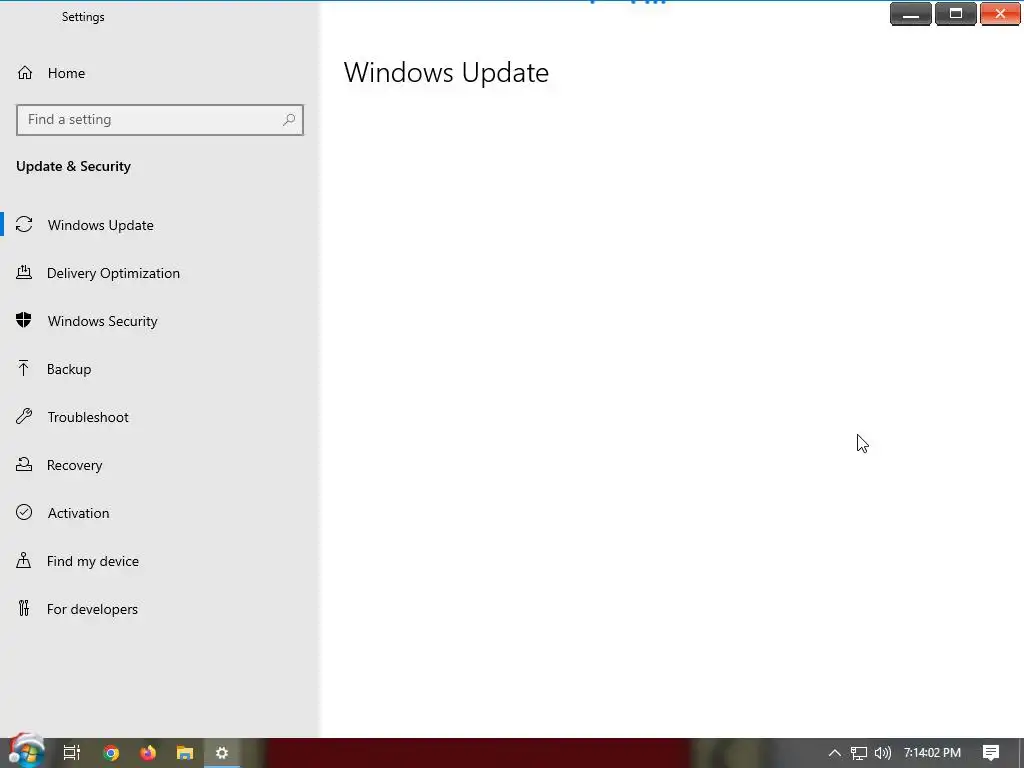Click the Find my device person icon
Image resolution: width=1024 pixels, height=768 pixels.
[x=24, y=560]
